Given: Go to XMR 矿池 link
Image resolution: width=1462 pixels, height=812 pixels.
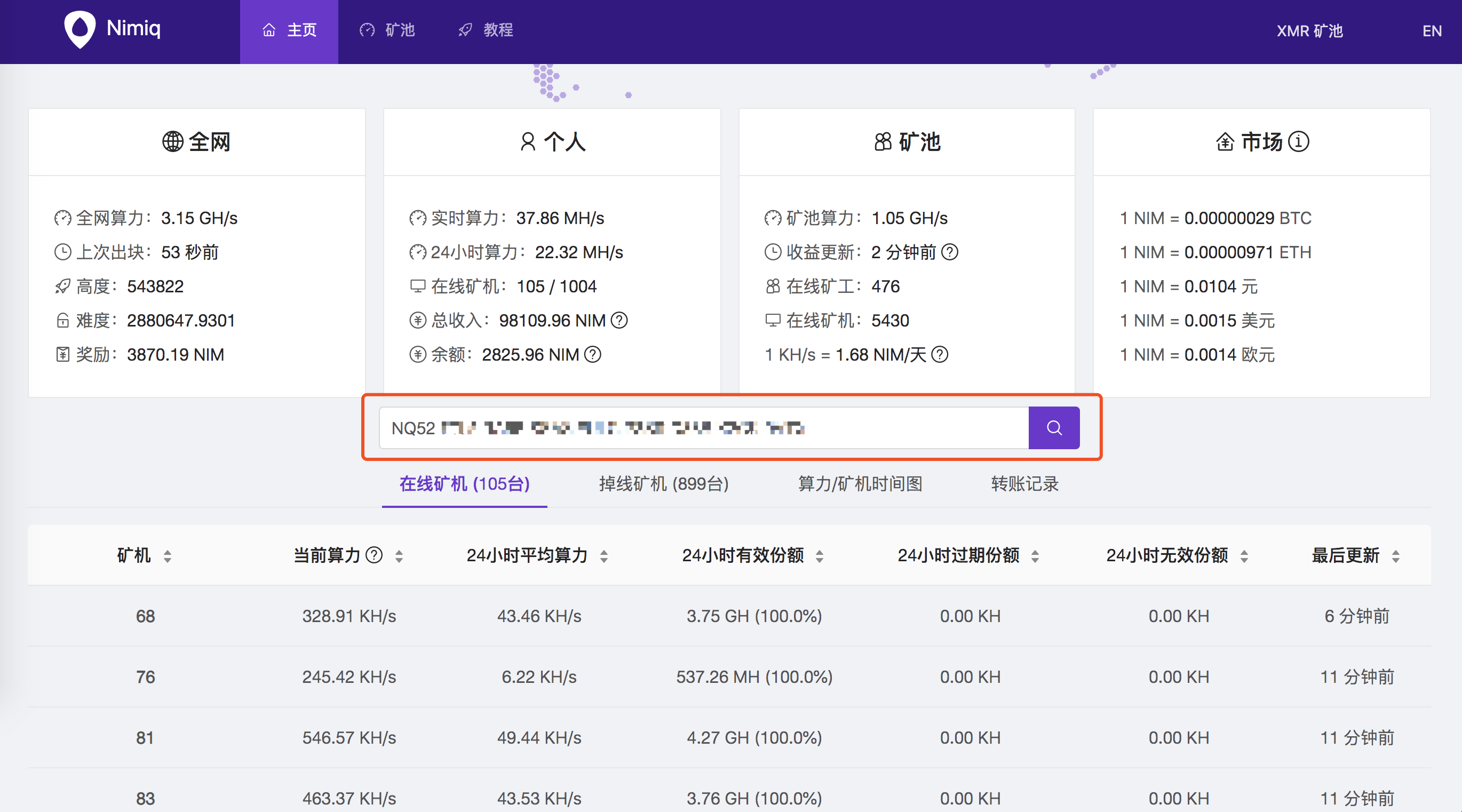Looking at the screenshot, I should point(1310,30).
